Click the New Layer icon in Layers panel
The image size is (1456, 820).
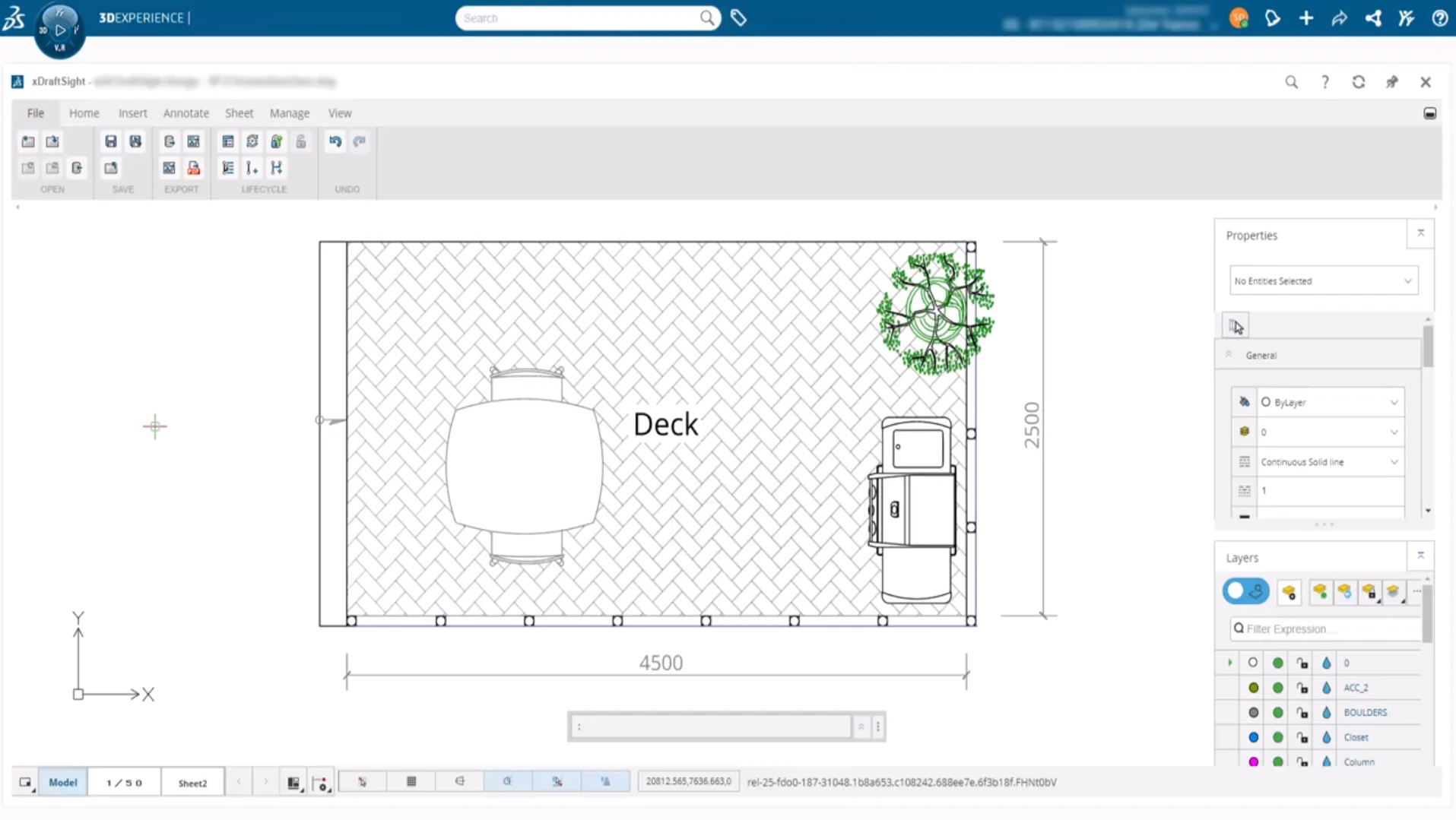pyautogui.click(x=1289, y=592)
